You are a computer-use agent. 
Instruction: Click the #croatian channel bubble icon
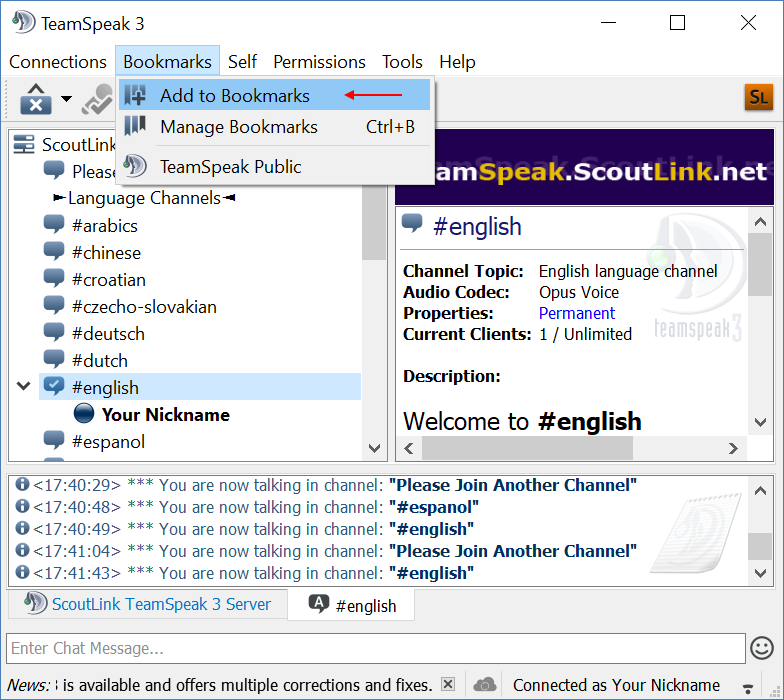pos(54,278)
